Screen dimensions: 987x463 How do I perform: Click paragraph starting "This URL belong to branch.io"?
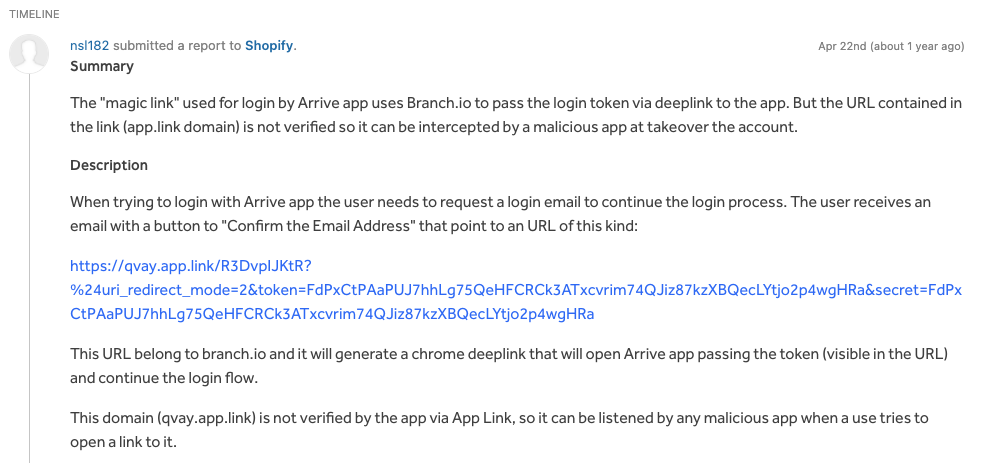click(x=509, y=365)
